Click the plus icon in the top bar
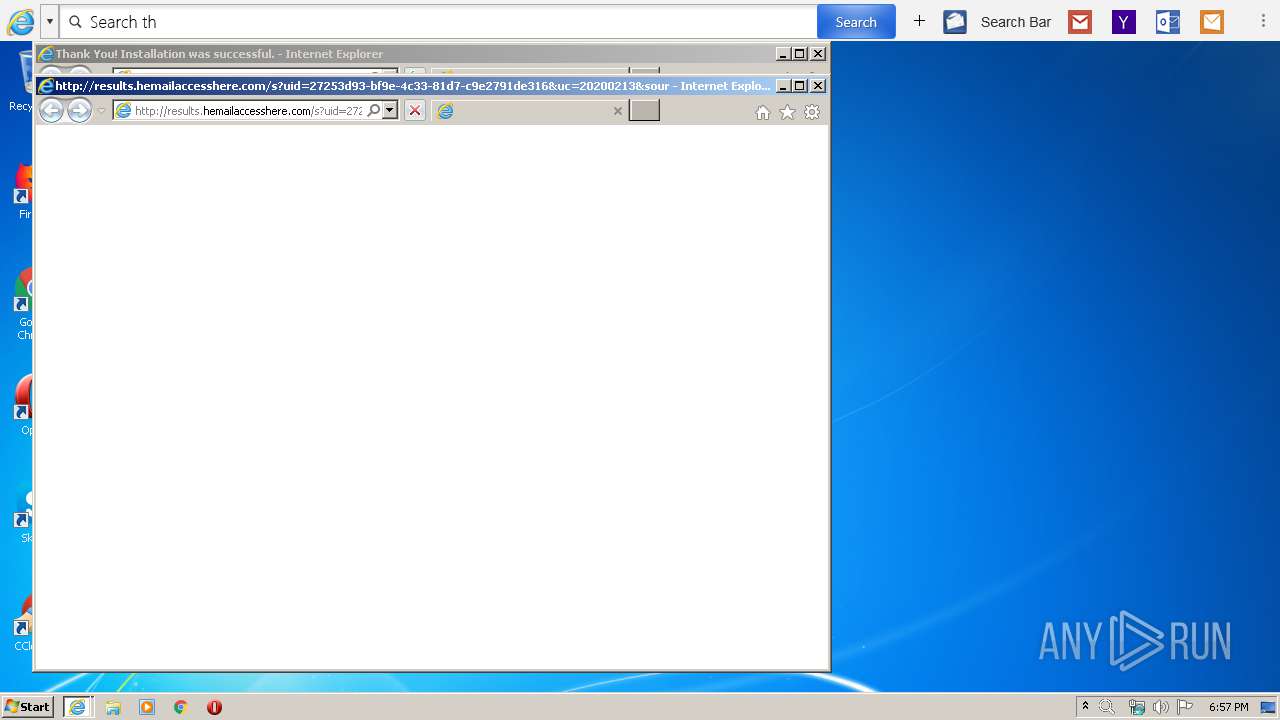The image size is (1280, 720). (919, 21)
